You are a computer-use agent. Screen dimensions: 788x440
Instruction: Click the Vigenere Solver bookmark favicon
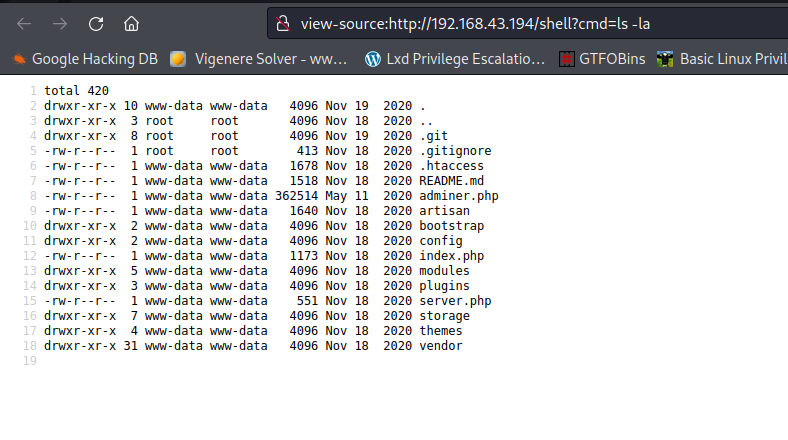point(178,59)
